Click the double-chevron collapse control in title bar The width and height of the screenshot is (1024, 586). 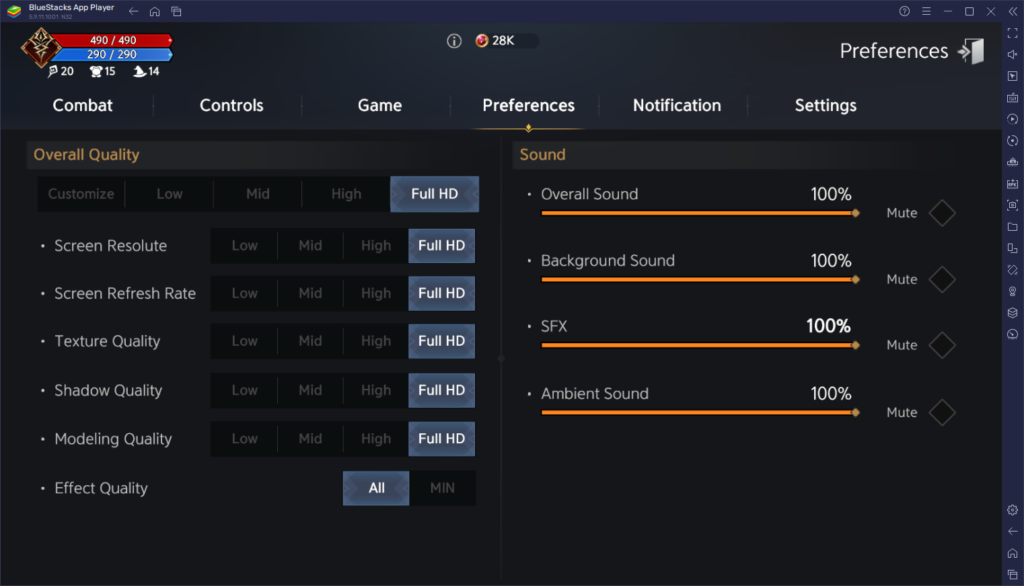point(1014,11)
